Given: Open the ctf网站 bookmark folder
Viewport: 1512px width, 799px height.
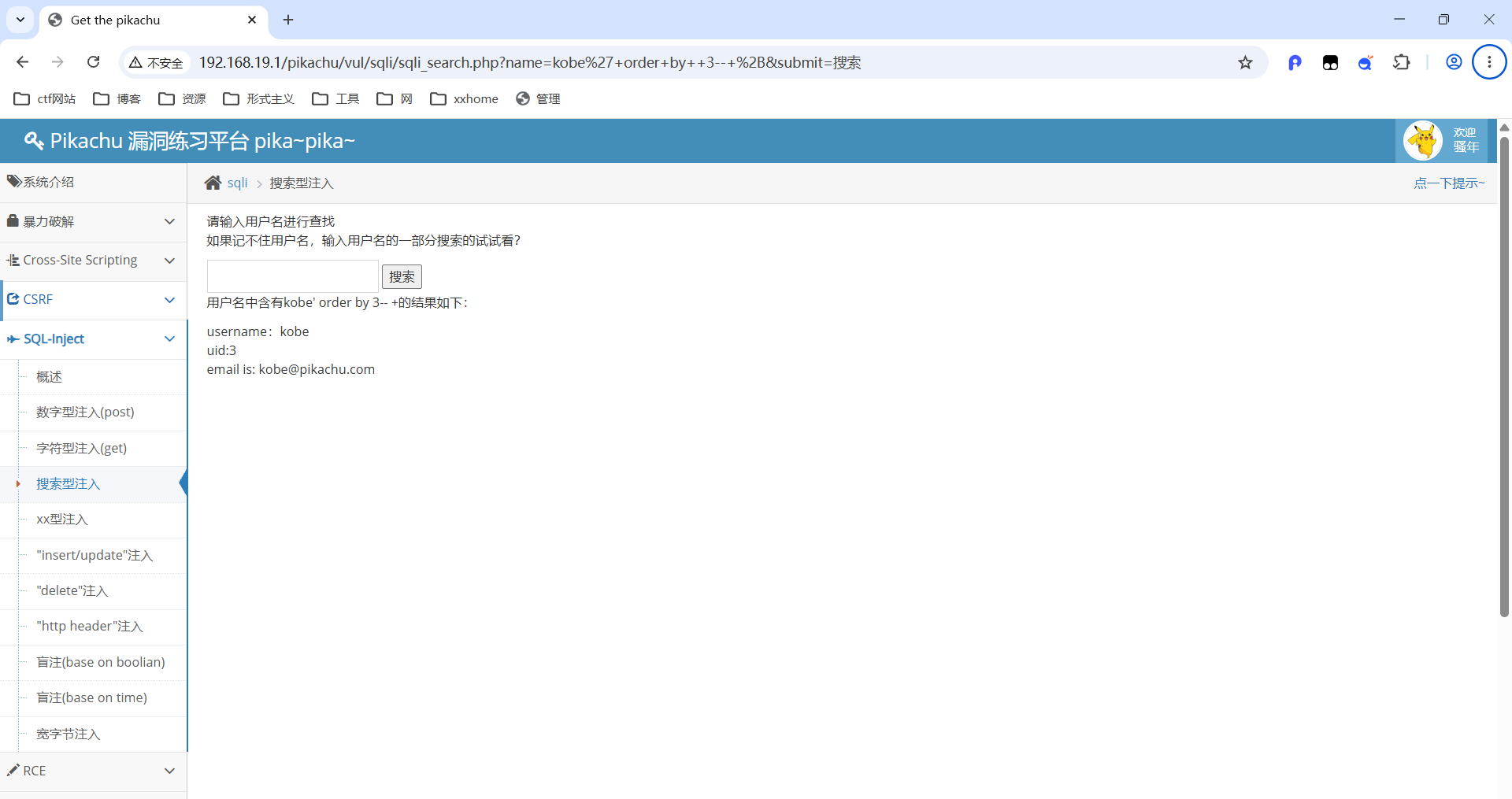Looking at the screenshot, I should (x=45, y=98).
